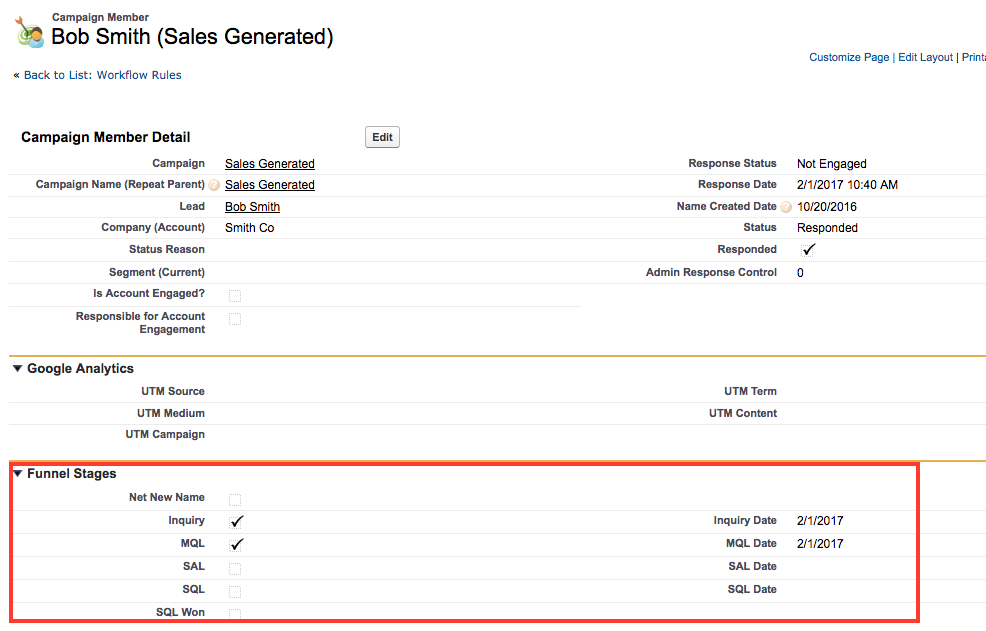This screenshot has height=631, width=986.
Task: Click Name Created Date value 10/20/2016
Action: [x=827, y=207]
